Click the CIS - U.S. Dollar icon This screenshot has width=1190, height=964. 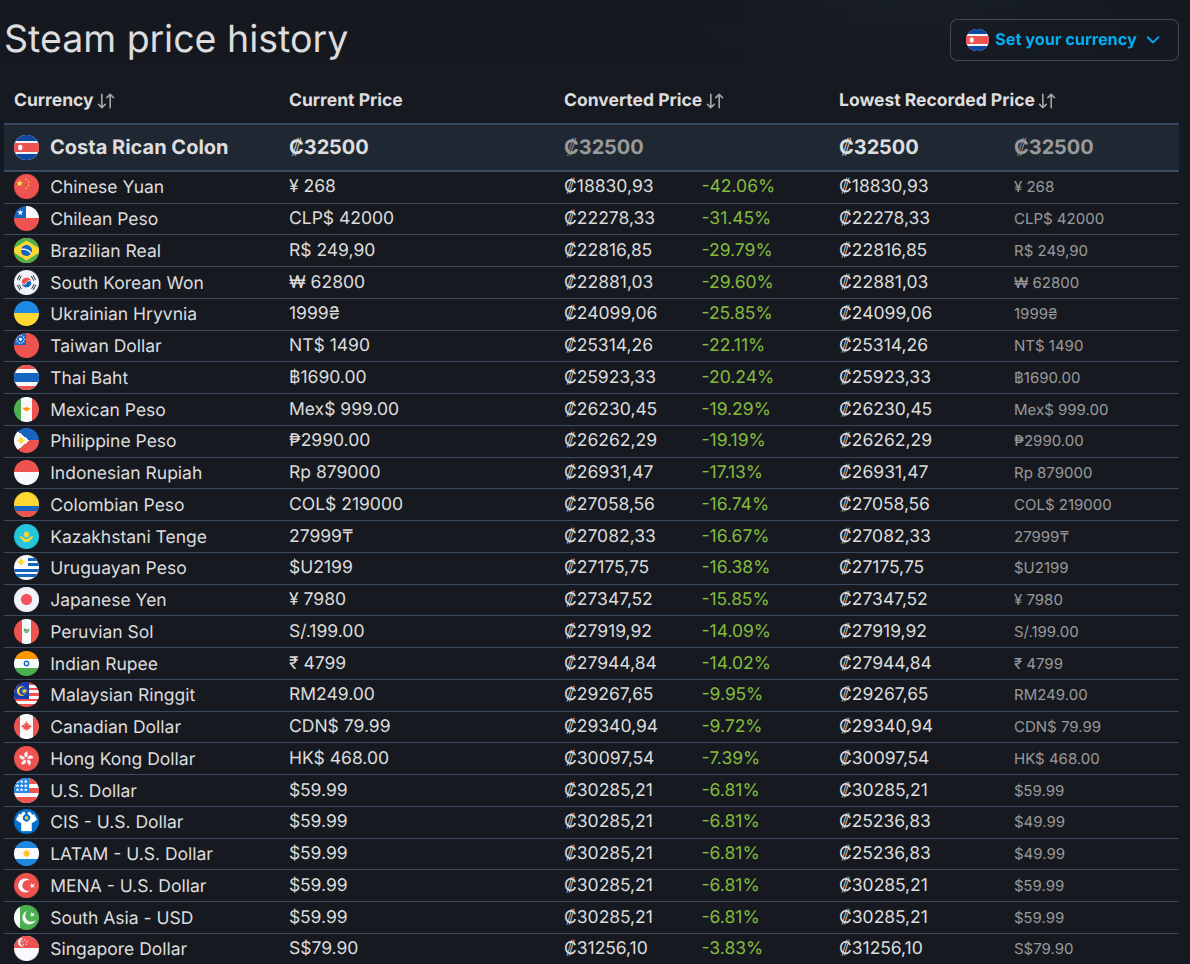27,822
